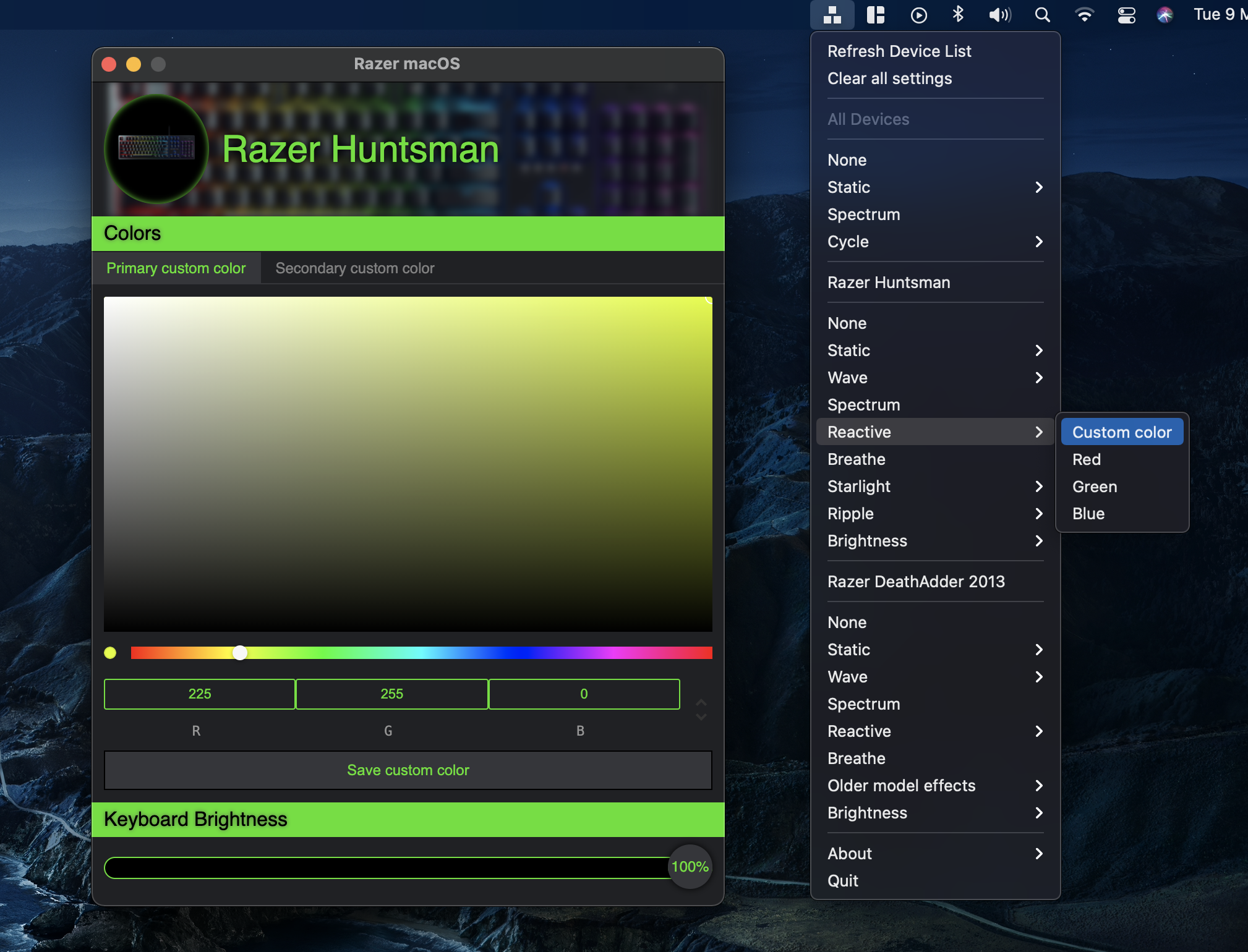Click the Razer macOS menu bar icon

click(832, 15)
